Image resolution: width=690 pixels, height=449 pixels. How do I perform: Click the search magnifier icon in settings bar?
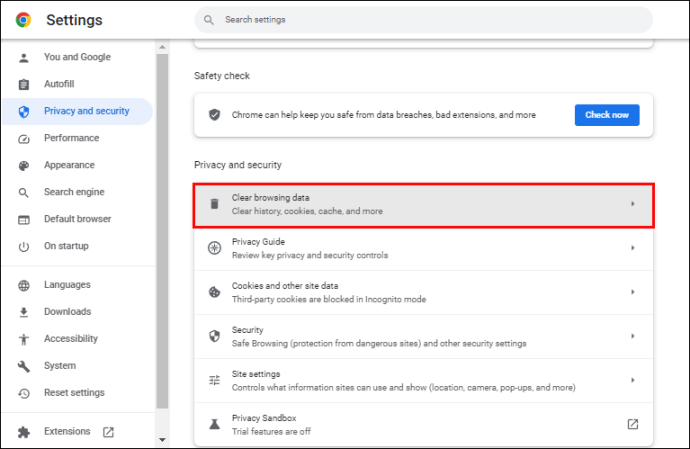(209, 20)
